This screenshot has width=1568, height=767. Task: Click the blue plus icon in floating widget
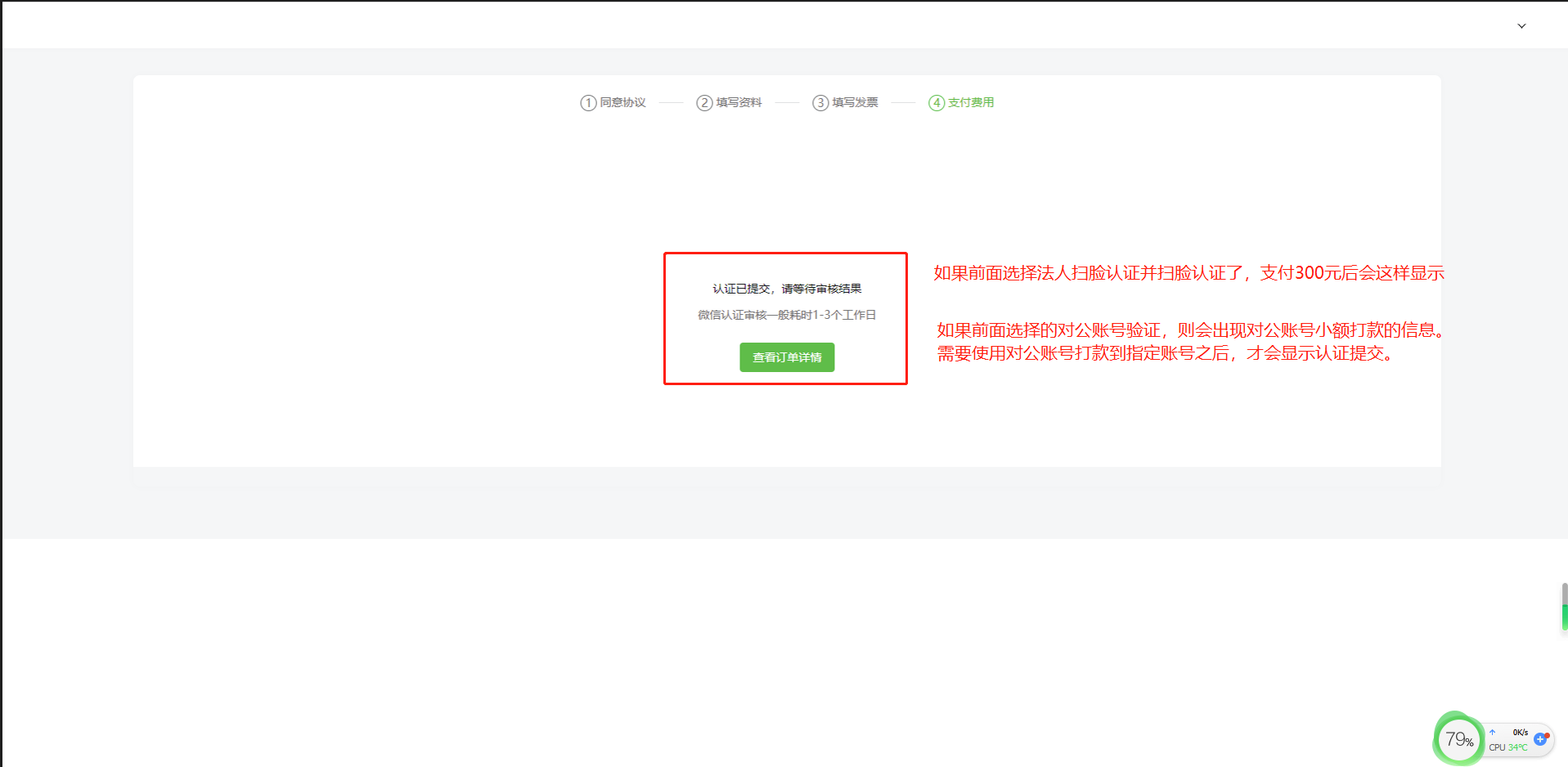[1540, 739]
